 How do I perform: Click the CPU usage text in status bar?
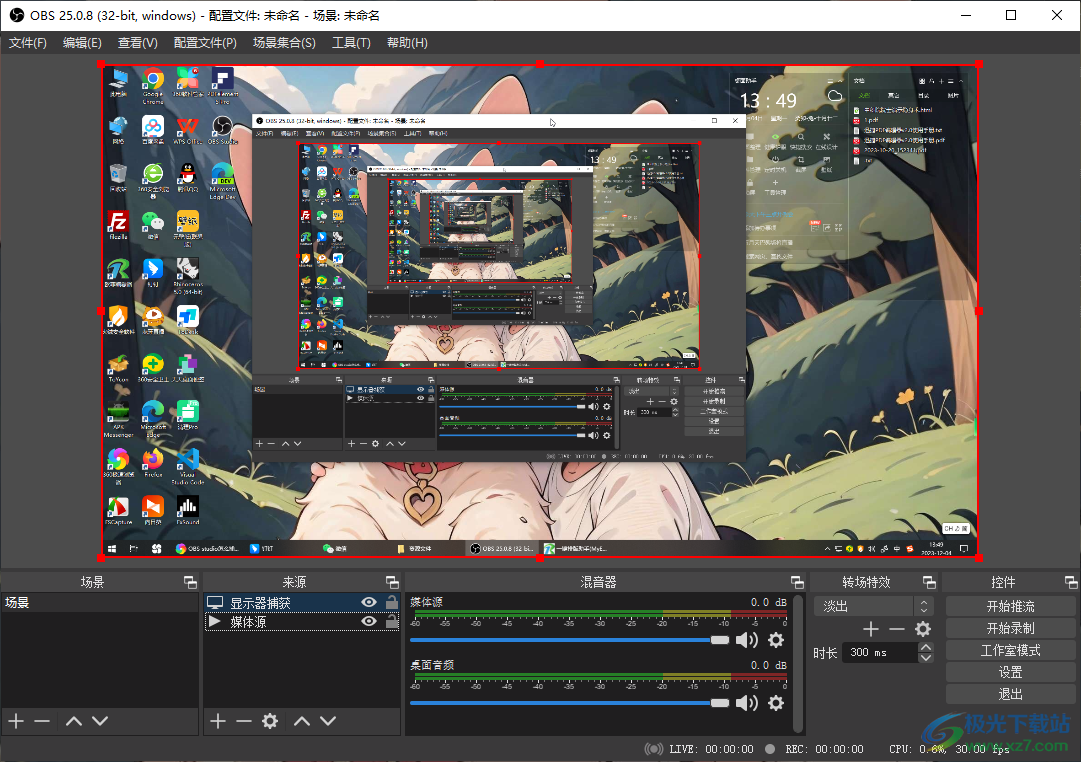tap(918, 749)
